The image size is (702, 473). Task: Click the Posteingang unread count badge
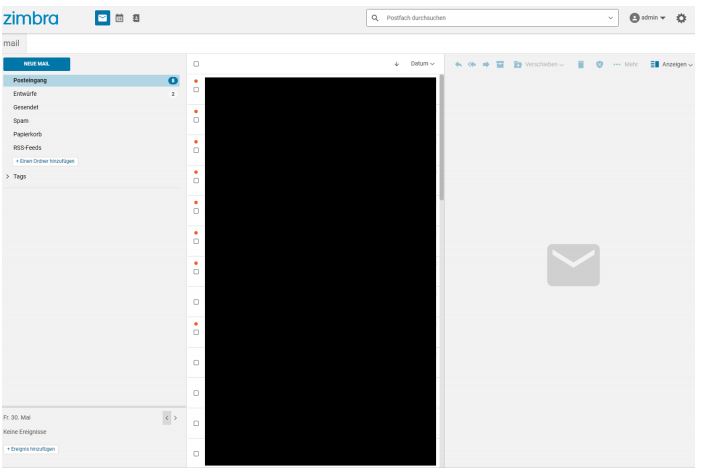click(173, 81)
